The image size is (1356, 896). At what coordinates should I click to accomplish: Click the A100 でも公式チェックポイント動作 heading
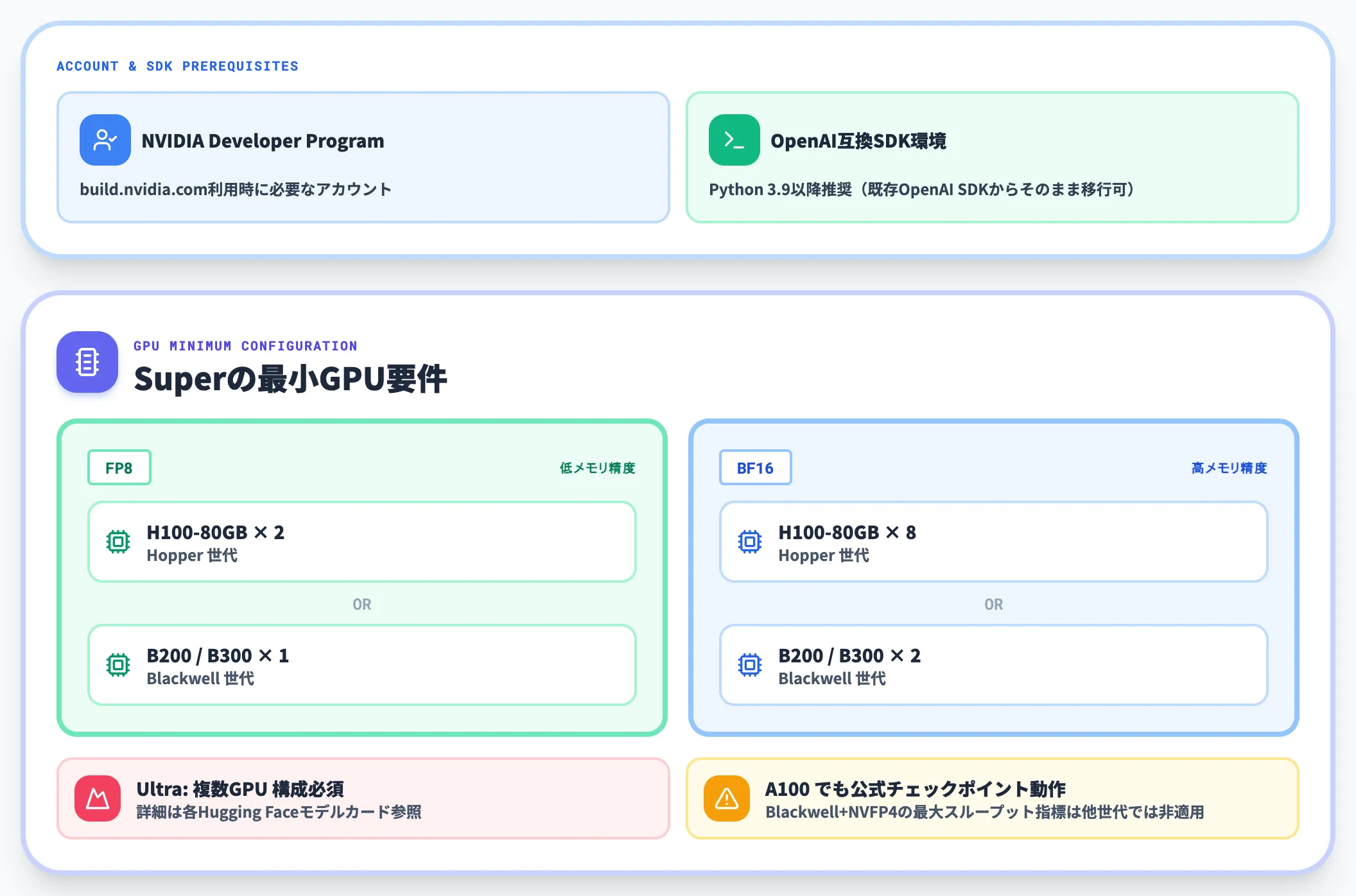916,789
